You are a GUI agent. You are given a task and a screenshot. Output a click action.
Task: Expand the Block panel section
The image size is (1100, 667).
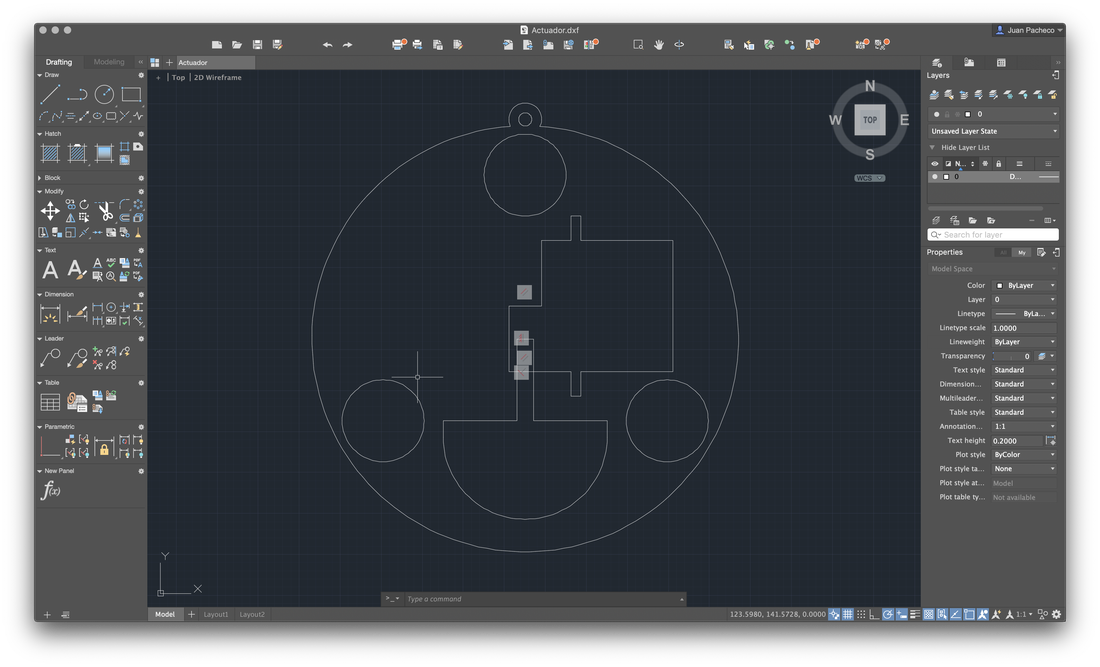pos(39,178)
